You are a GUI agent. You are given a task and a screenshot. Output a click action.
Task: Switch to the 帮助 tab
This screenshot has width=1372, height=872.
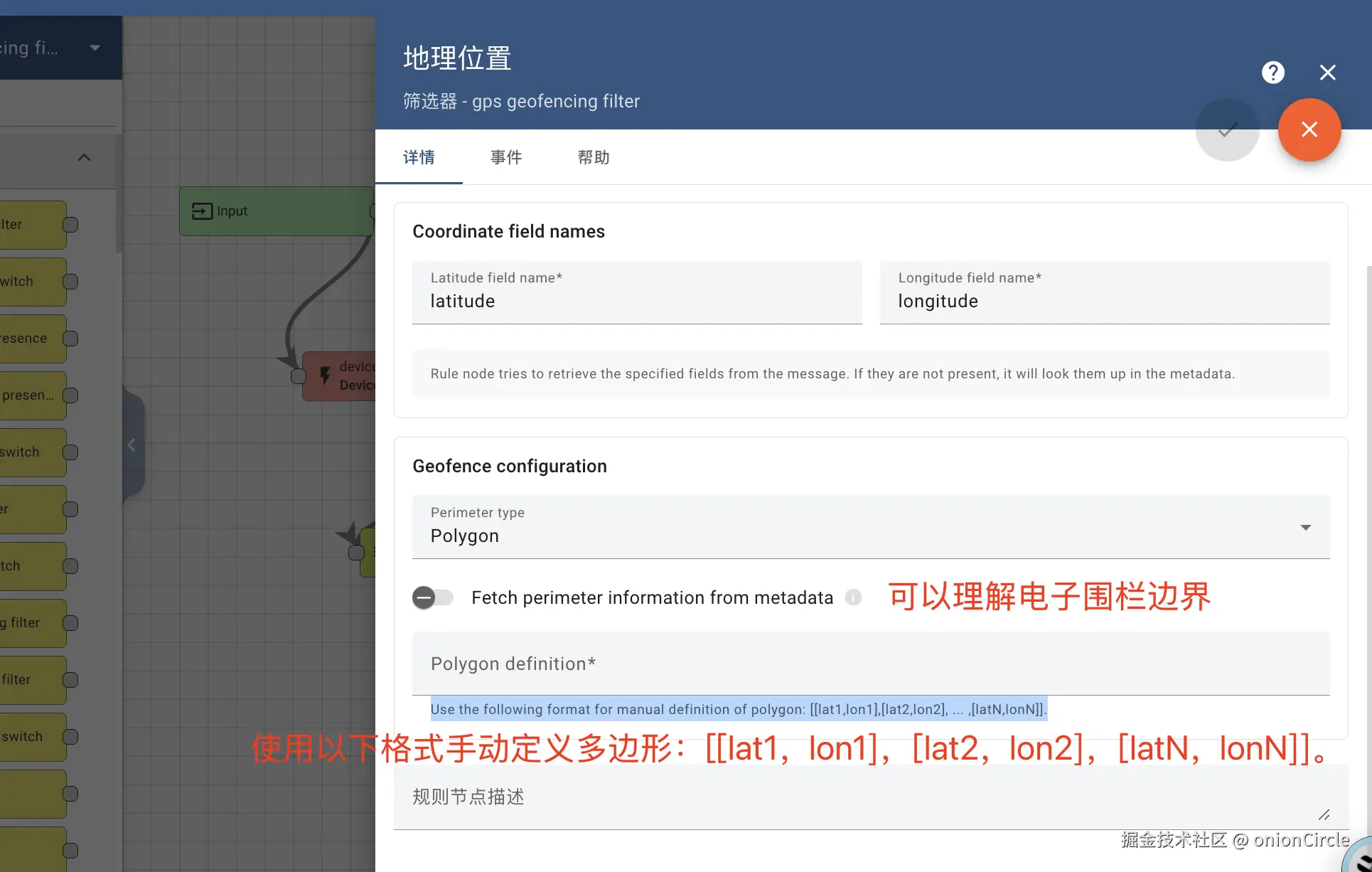[594, 157]
